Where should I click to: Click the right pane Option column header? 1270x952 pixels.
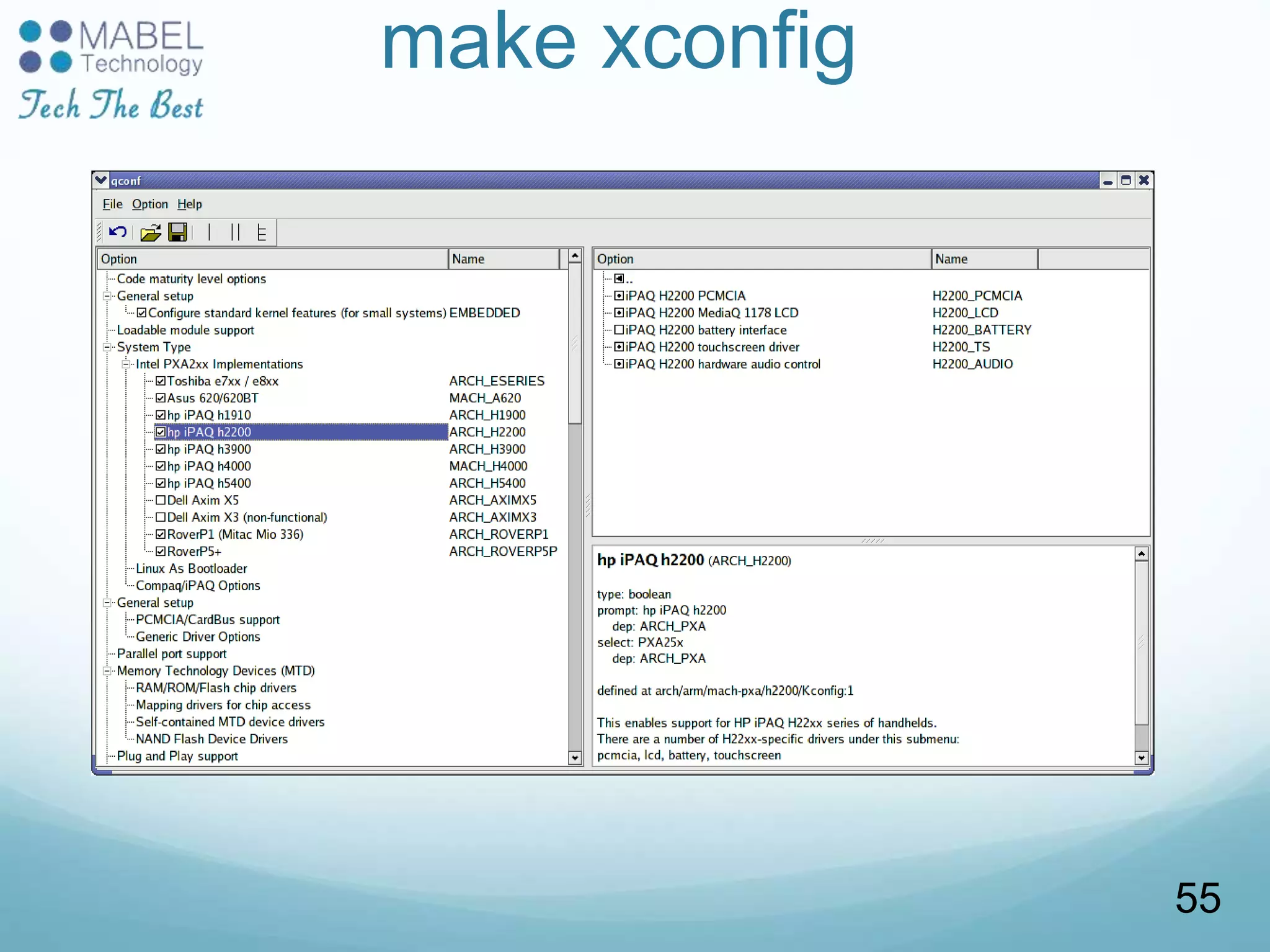click(762, 259)
